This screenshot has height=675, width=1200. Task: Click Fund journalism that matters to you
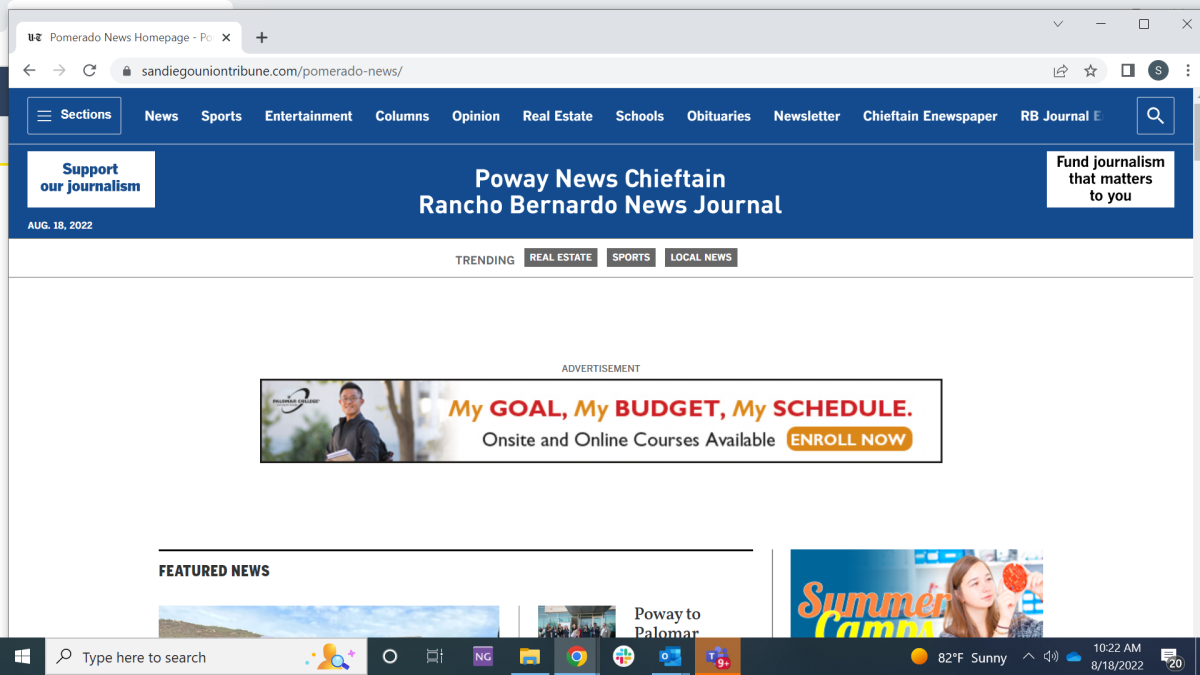tap(1110, 179)
